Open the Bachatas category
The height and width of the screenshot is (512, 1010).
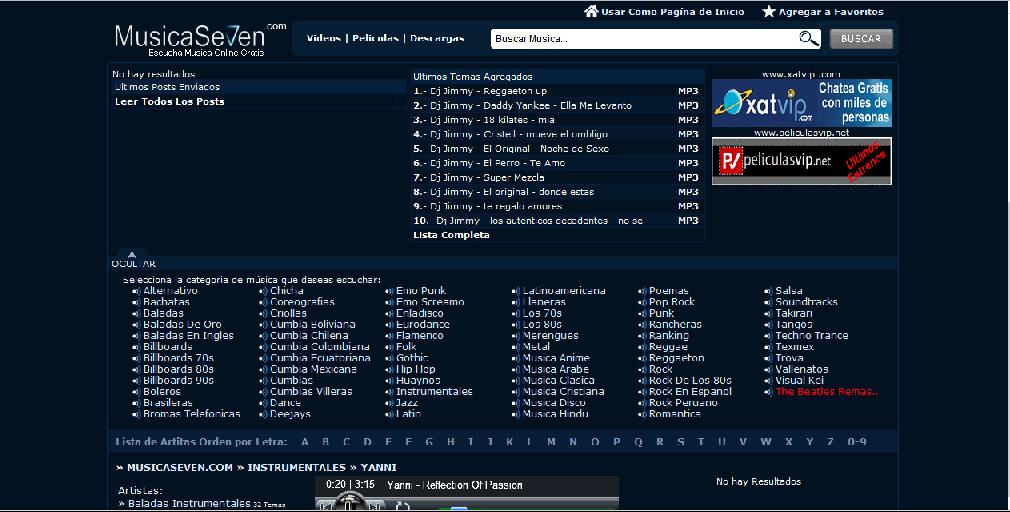[x=166, y=301]
